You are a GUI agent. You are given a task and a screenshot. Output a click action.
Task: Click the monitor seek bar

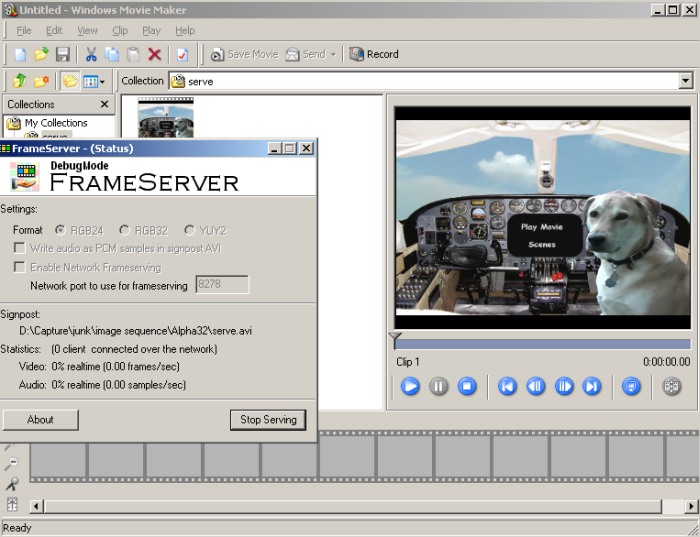542,344
